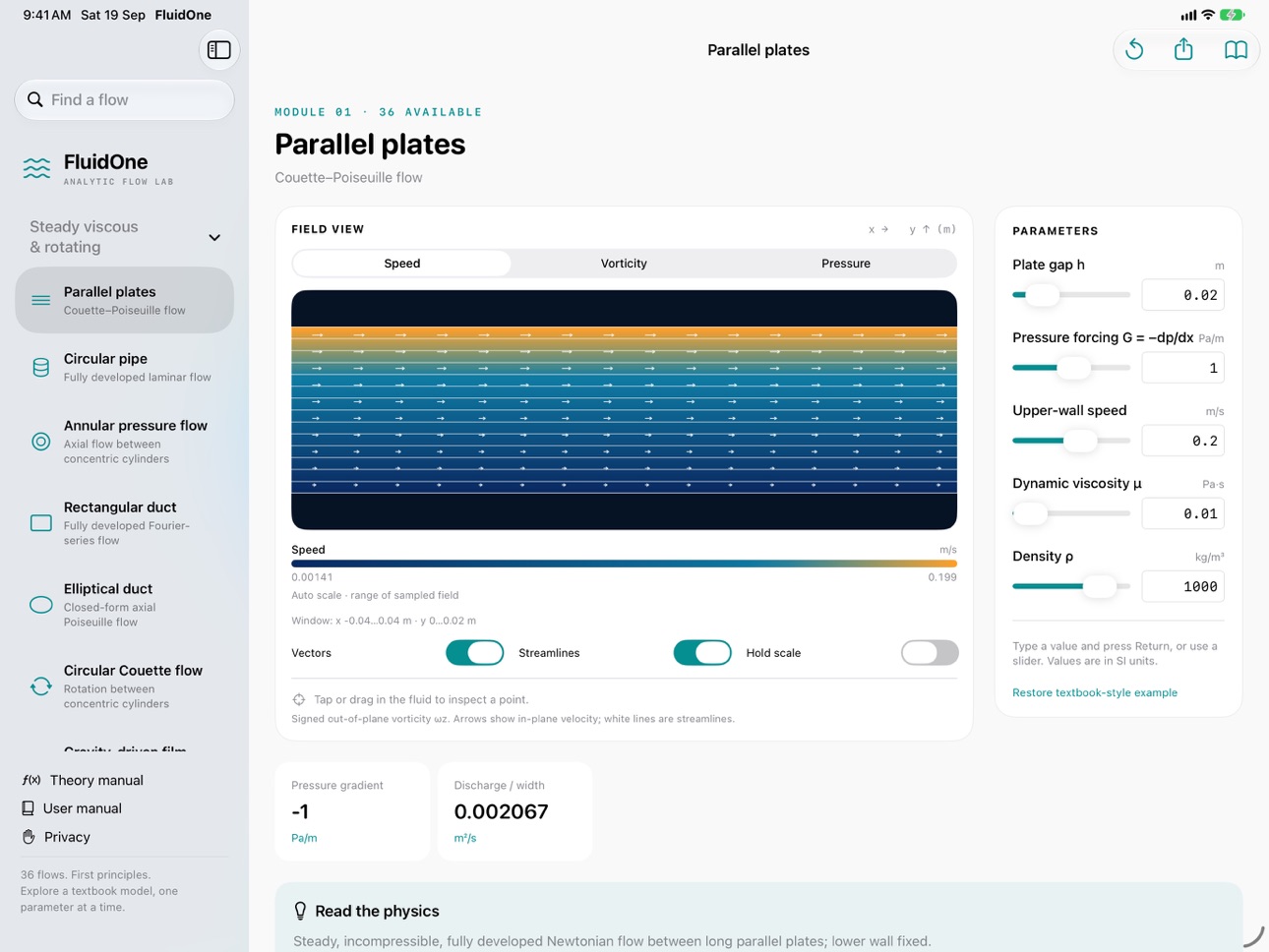1269x952 pixels.
Task: Click the Theory manual f(x) icon
Action: point(30,780)
